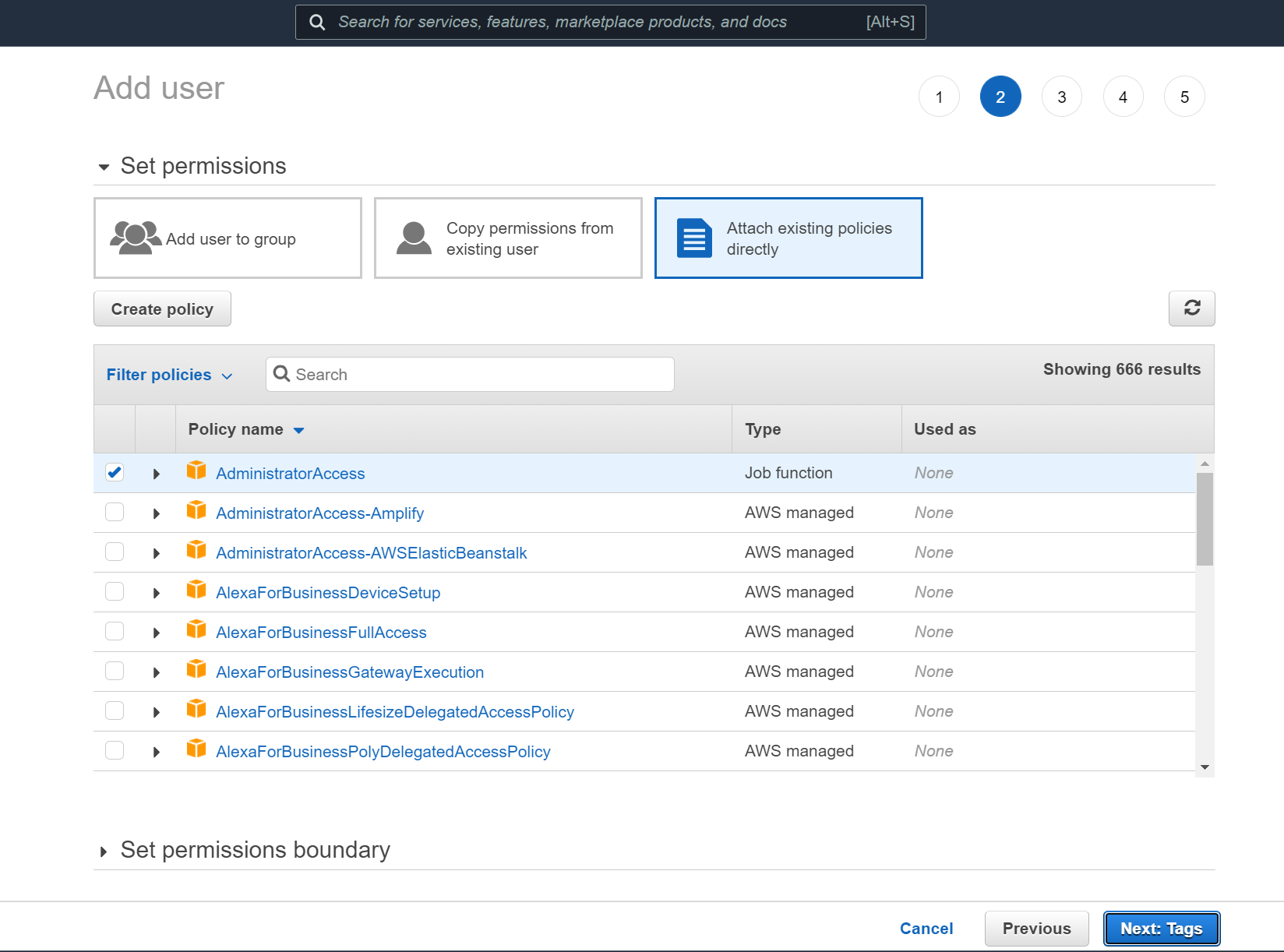Check AlexaForBusinessGatewayExecution policy checkbox
Image resolution: width=1284 pixels, height=952 pixels.
coord(115,671)
